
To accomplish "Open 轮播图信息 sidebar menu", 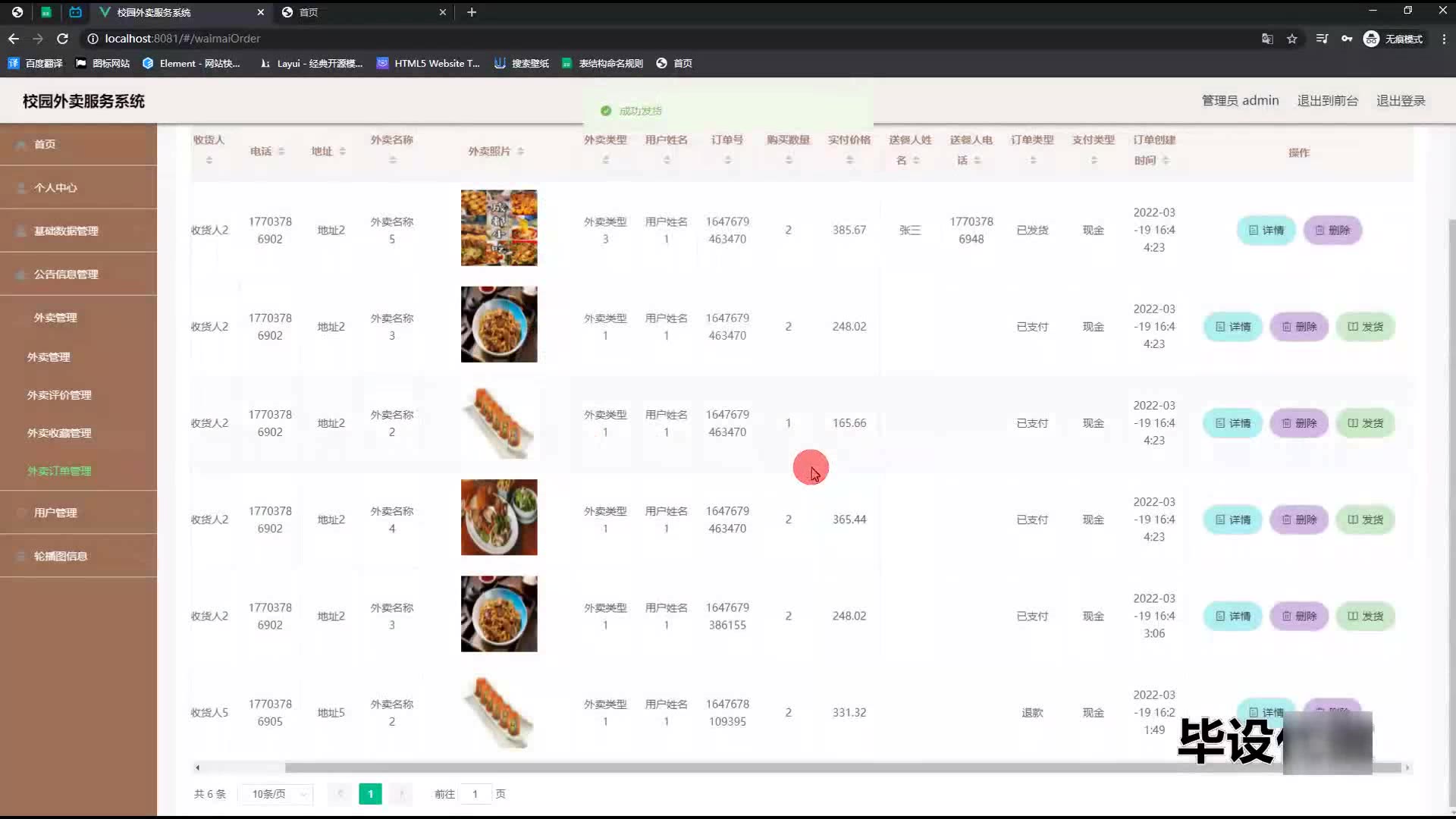I will click(61, 556).
